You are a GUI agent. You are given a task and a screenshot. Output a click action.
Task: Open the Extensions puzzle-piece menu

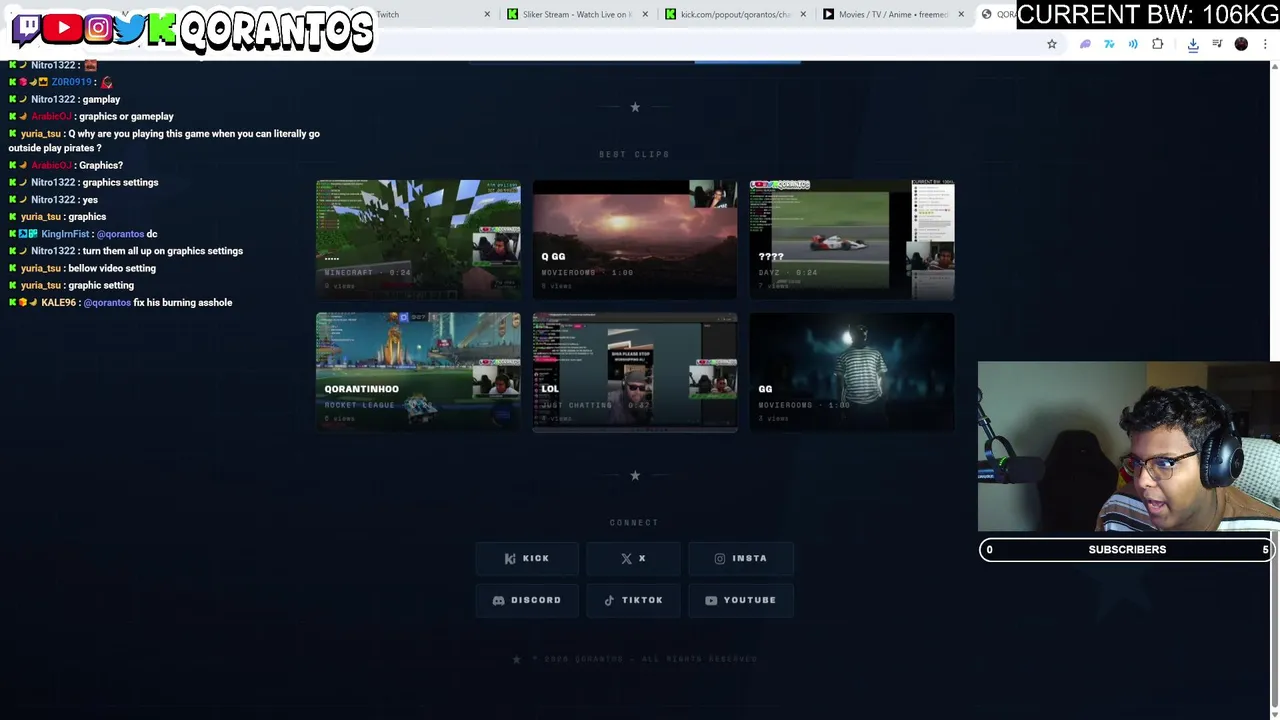[1158, 44]
